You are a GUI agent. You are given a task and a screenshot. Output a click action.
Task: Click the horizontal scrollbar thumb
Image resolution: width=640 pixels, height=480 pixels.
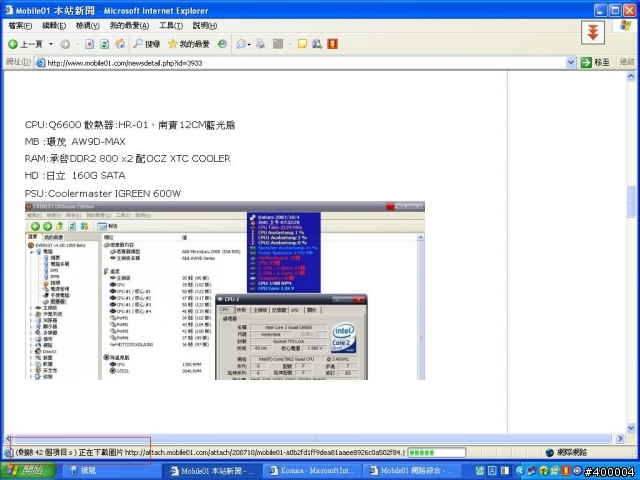click(313, 438)
